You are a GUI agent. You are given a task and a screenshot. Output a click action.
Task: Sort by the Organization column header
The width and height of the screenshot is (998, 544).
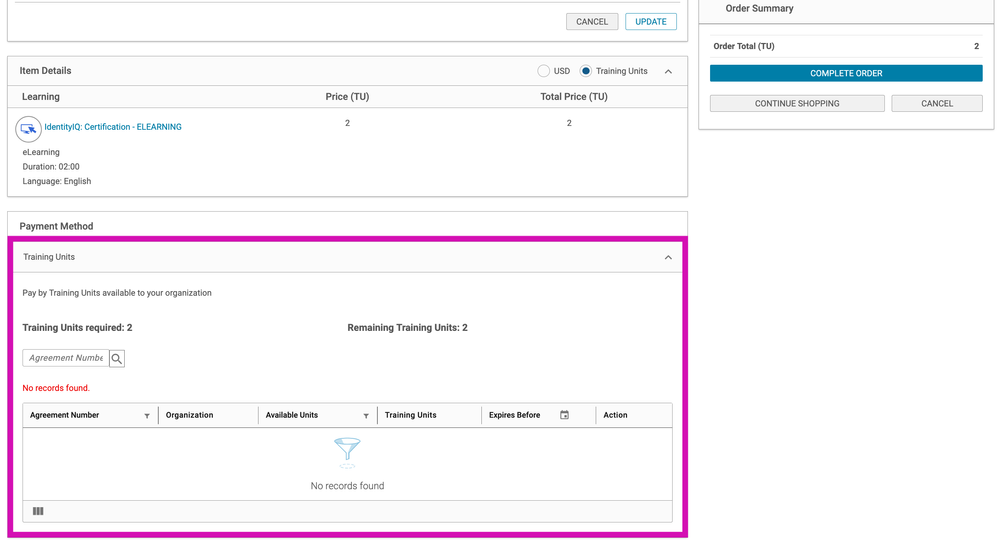[x=190, y=415]
